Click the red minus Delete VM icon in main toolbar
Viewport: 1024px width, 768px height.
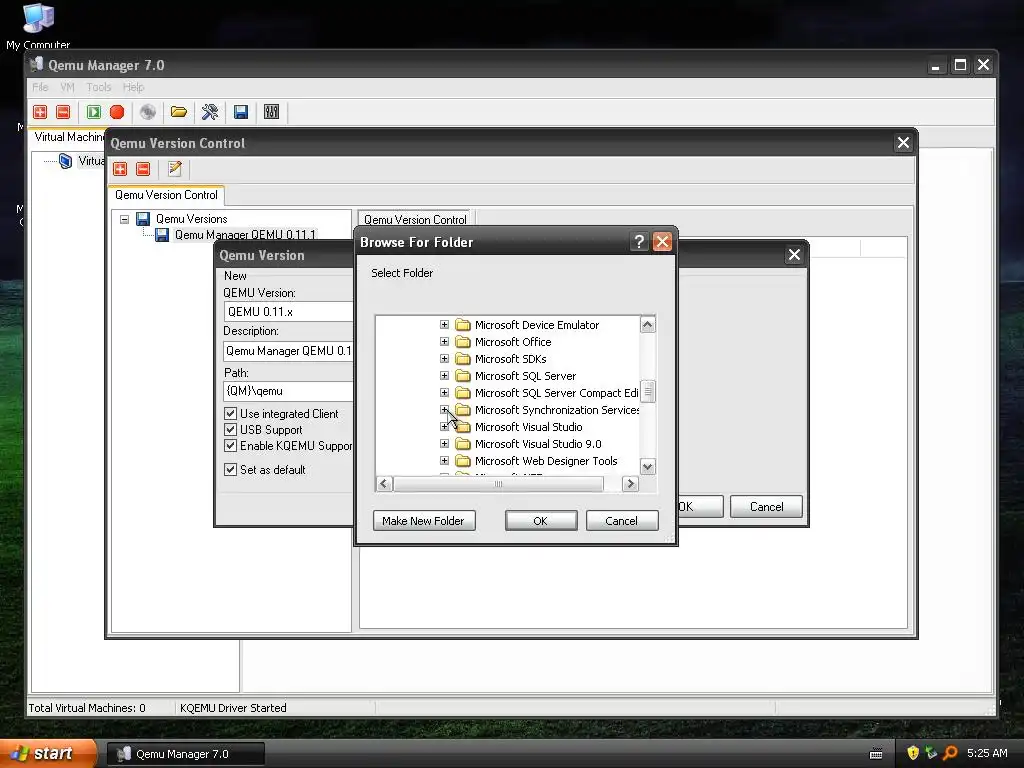(63, 112)
